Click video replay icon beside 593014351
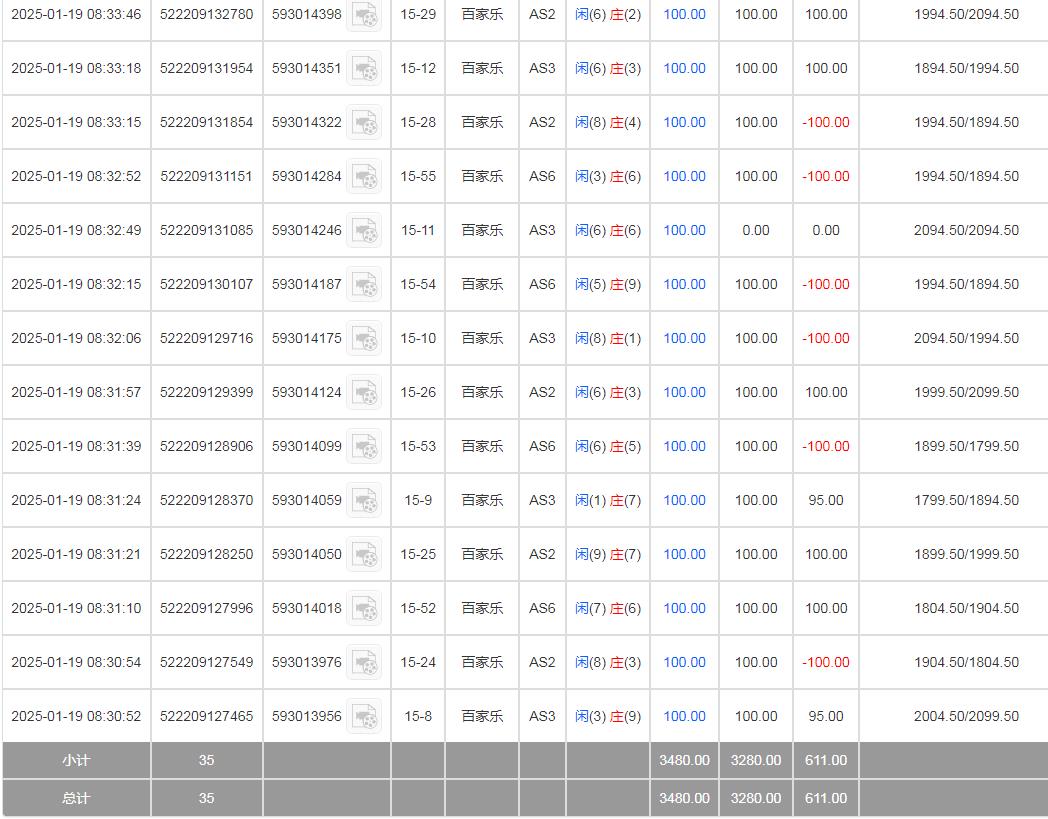This screenshot has width=1048, height=819. [x=365, y=69]
